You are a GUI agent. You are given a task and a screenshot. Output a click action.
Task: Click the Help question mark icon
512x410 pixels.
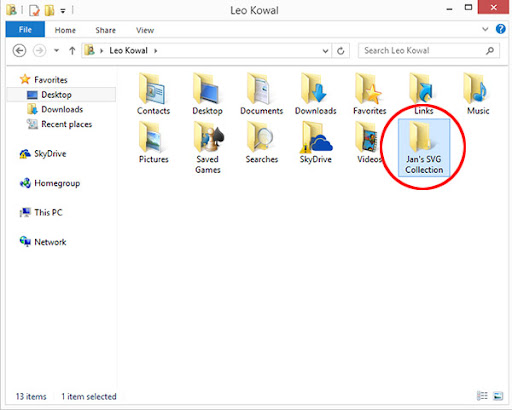pyautogui.click(x=500, y=29)
